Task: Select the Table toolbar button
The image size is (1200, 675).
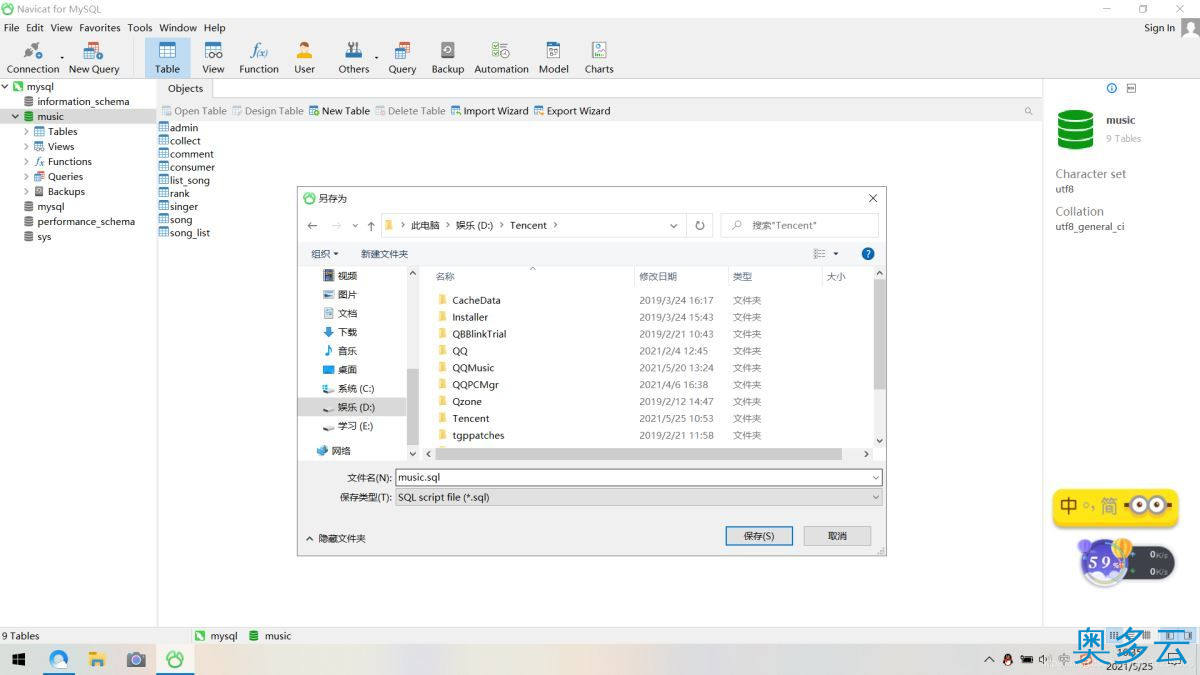Action: pyautogui.click(x=167, y=58)
